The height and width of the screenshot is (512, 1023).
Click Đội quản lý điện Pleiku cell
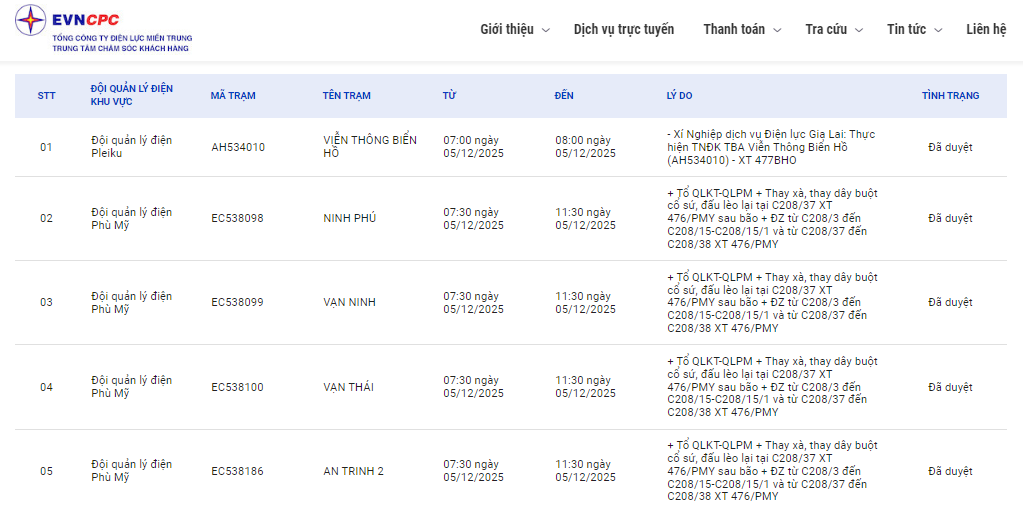tap(131, 147)
